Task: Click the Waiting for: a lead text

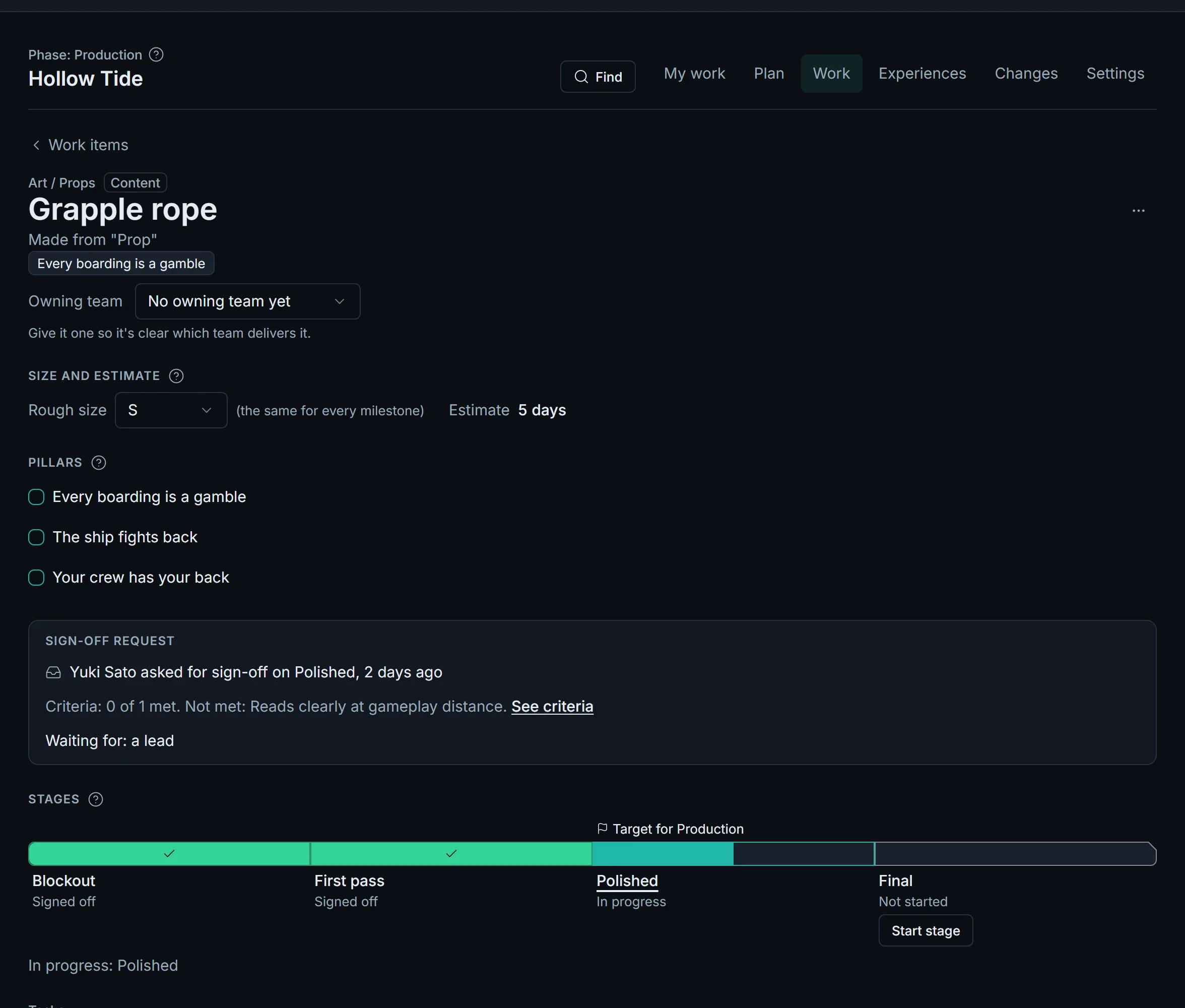Action: 110,740
